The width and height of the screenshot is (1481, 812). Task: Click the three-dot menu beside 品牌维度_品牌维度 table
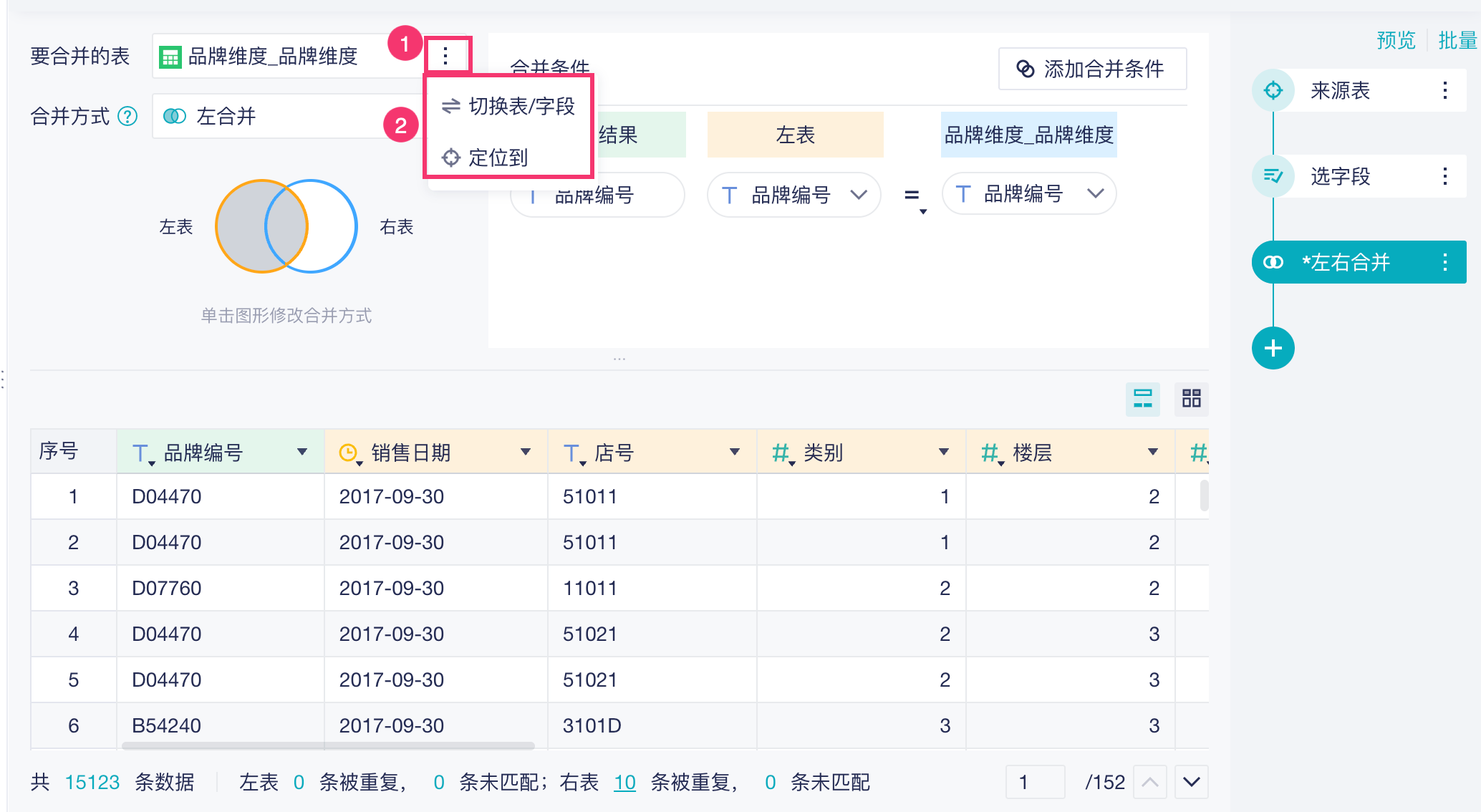click(445, 56)
